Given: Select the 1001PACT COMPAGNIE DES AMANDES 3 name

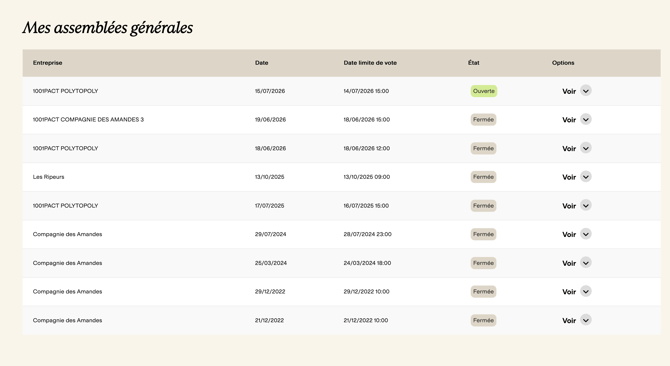Looking at the screenshot, I should [x=88, y=120].
